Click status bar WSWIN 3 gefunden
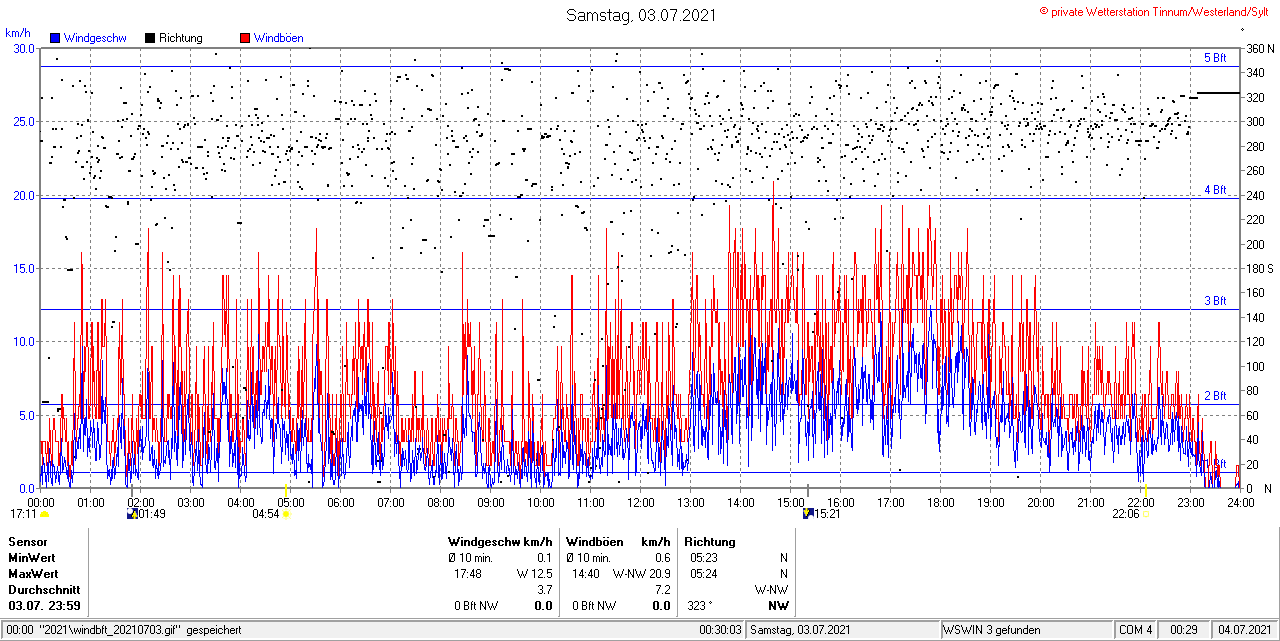Image resolution: width=1280 pixels, height=641 pixels. click(x=993, y=630)
